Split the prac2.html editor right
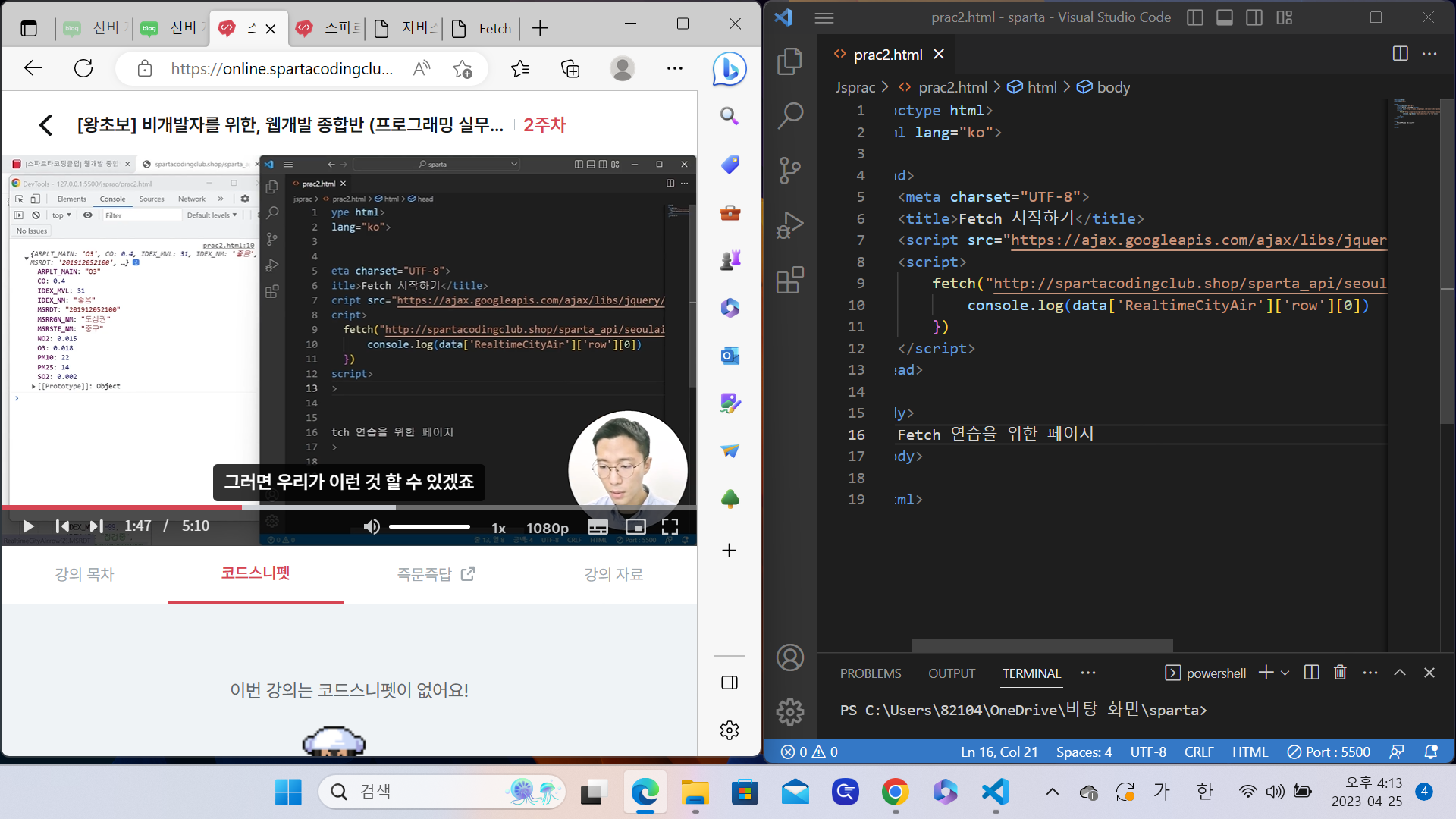 [x=1401, y=54]
